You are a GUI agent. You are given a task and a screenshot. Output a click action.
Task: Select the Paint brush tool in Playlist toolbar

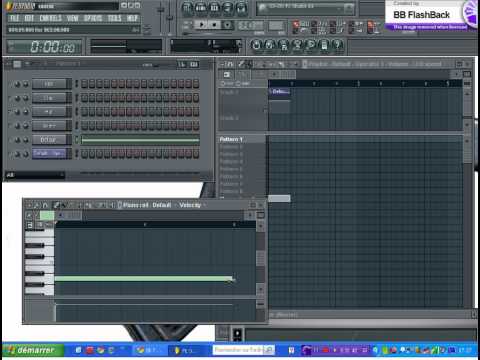pyautogui.click(x=249, y=64)
